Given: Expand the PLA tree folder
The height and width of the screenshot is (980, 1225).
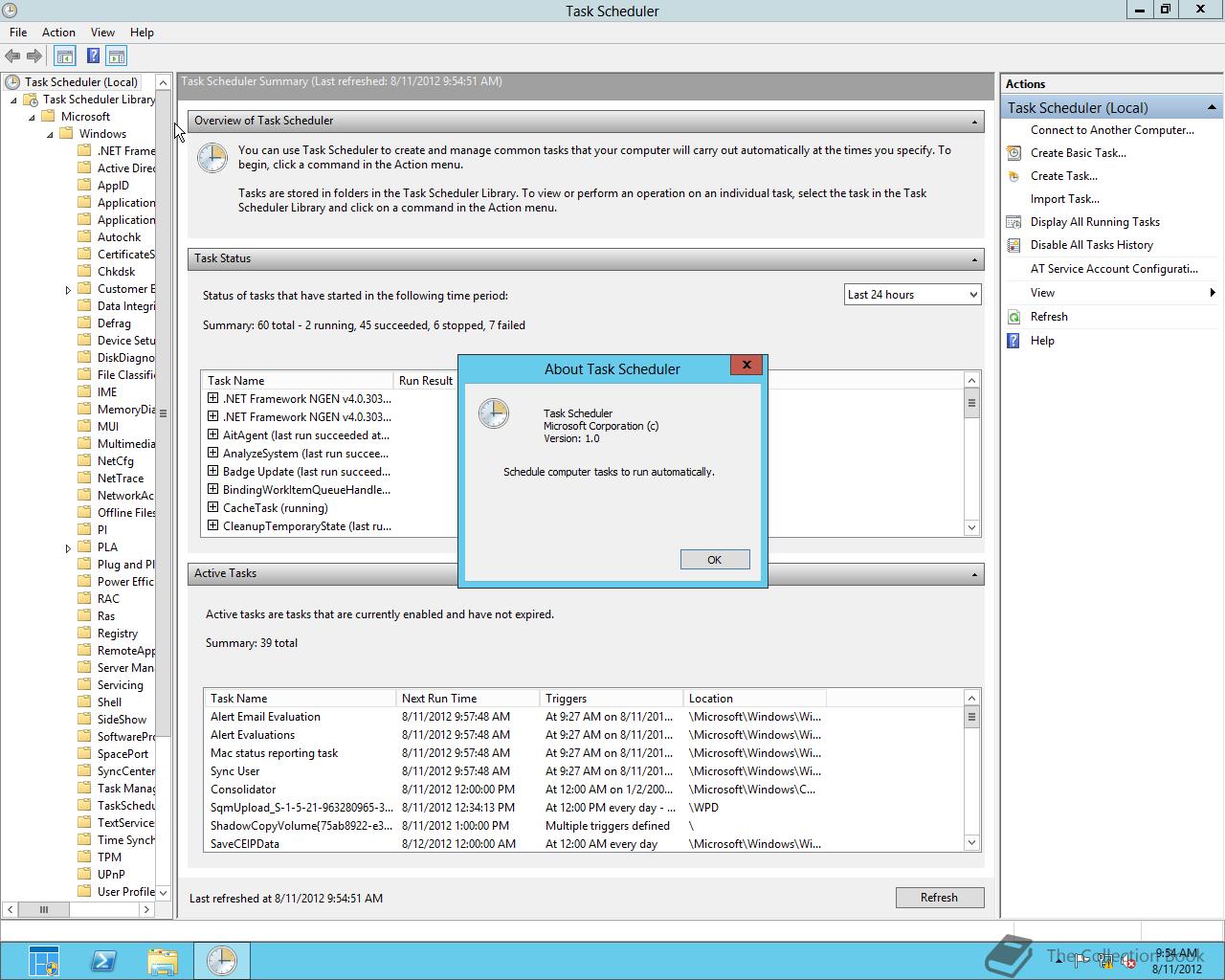Looking at the screenshot, I should coord(68,548).
